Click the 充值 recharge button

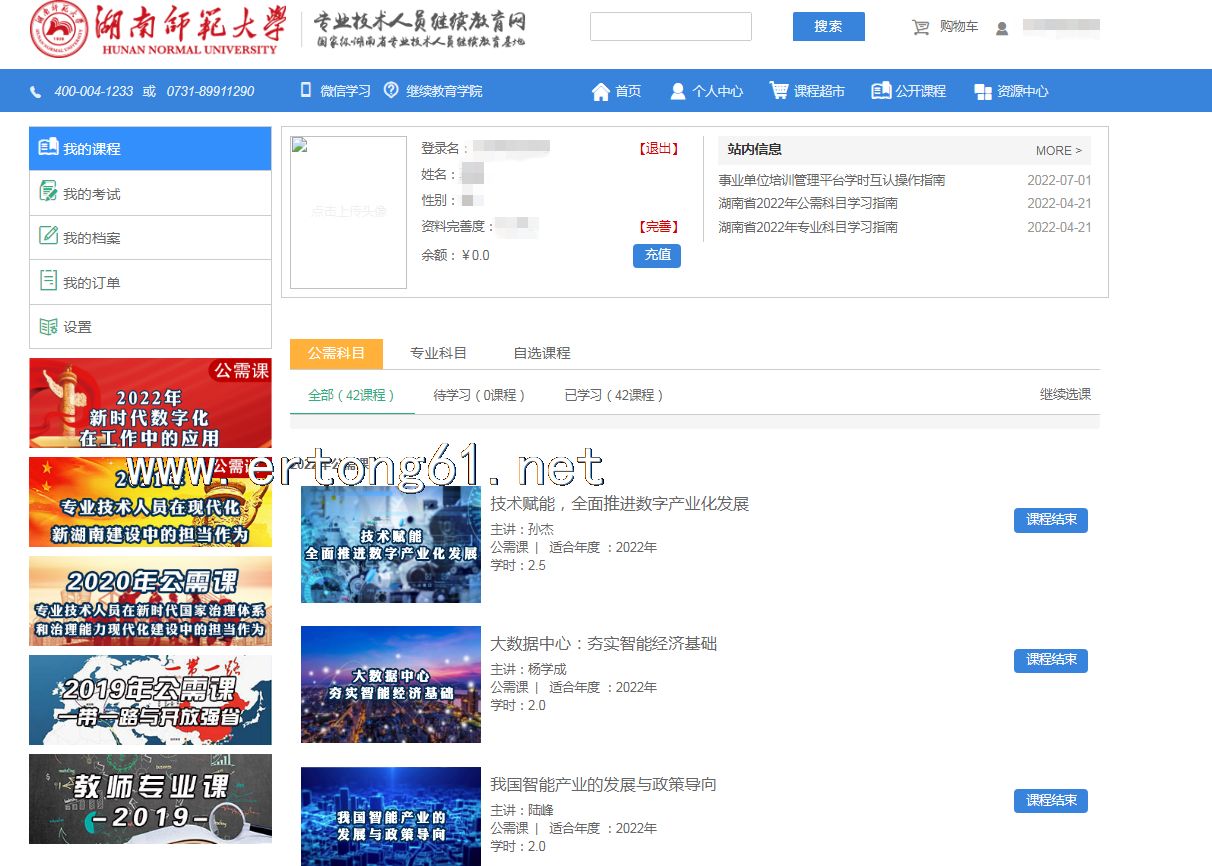click(657, 255)
